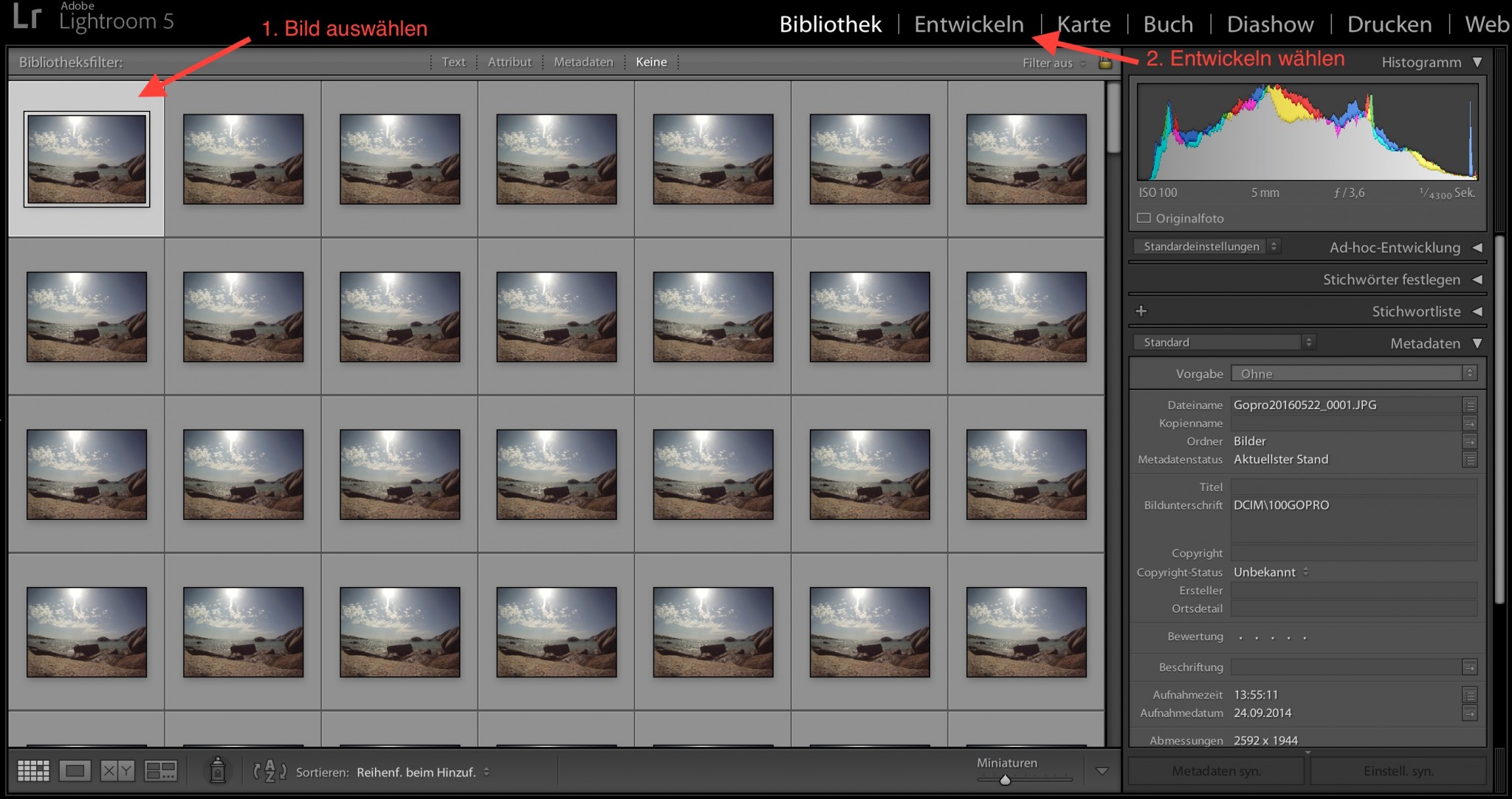Open Compare view XY icon
1512x799 pixels.
(x=117, y=772)
